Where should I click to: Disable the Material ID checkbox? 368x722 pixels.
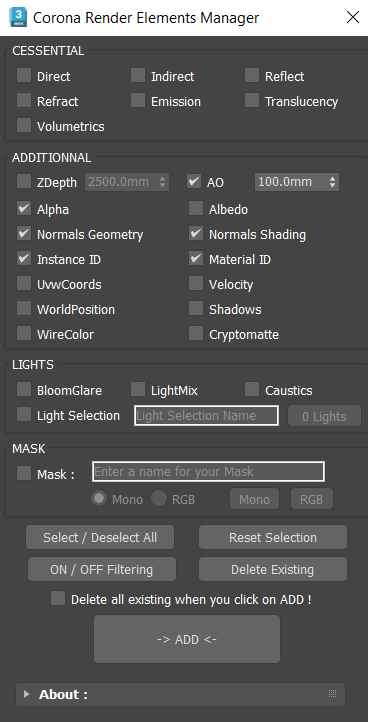196,258
